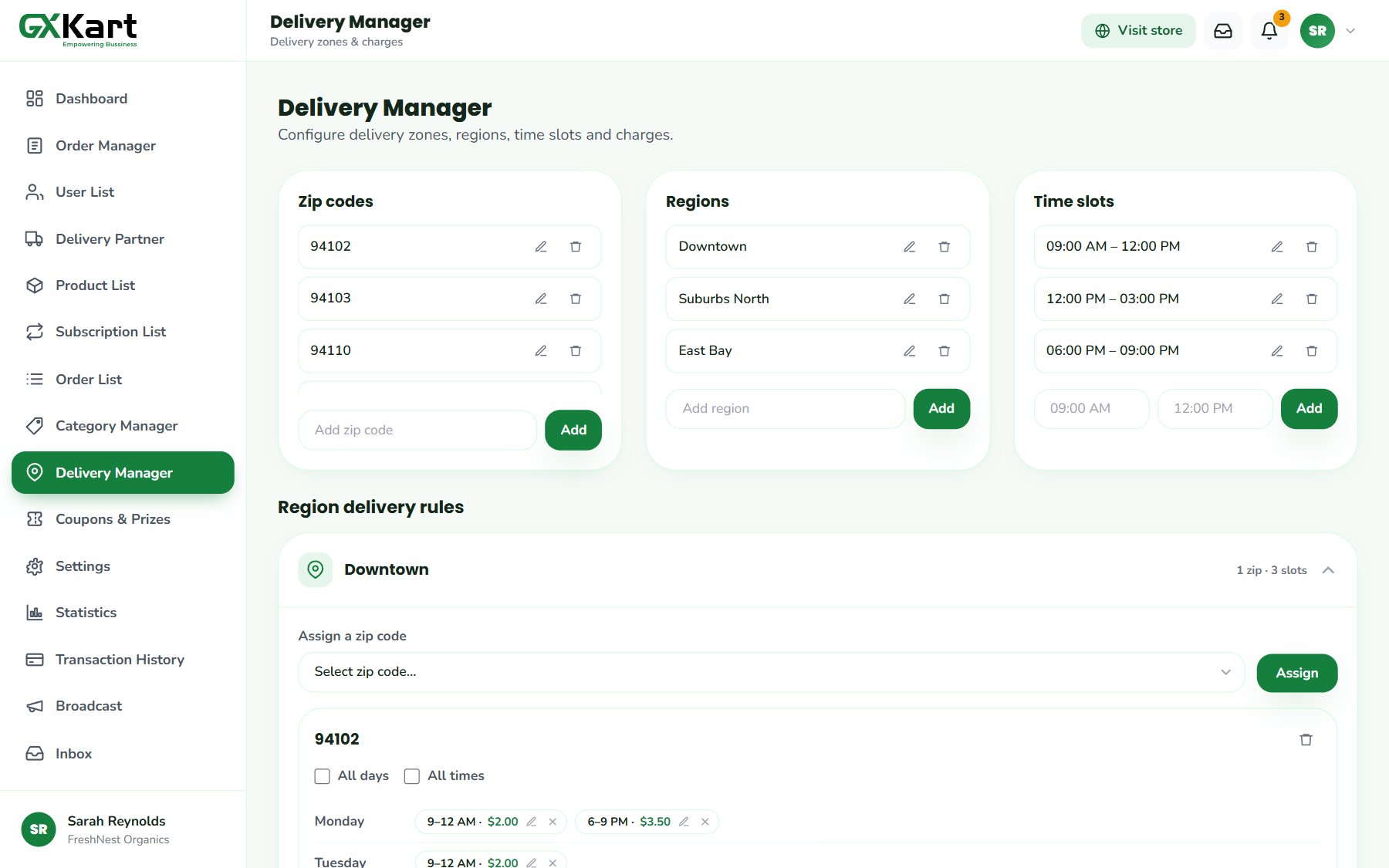
Task: Open Subscription List from the sidebar
Action: [123, 332]
